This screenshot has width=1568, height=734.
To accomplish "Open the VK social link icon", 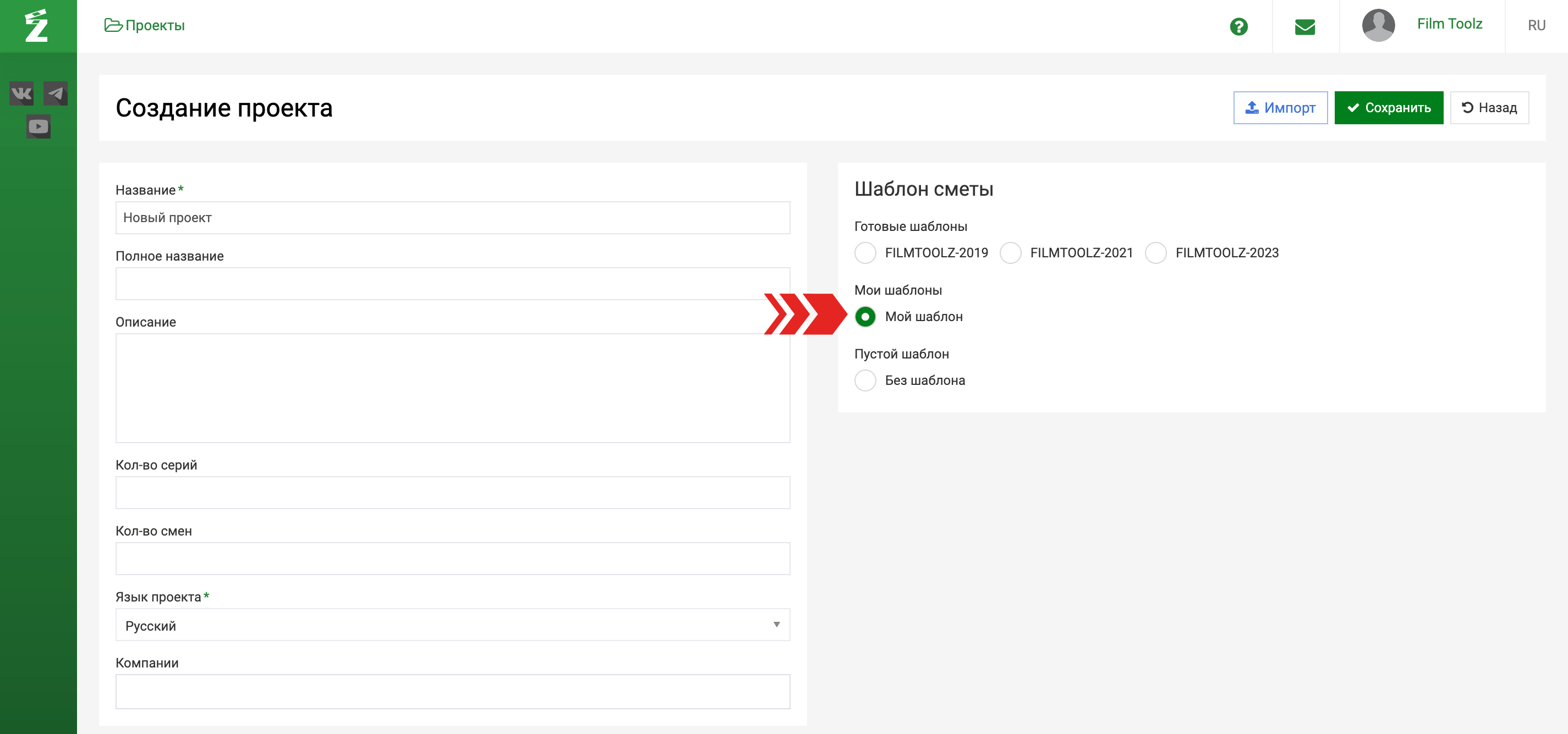I will (21, 93).
